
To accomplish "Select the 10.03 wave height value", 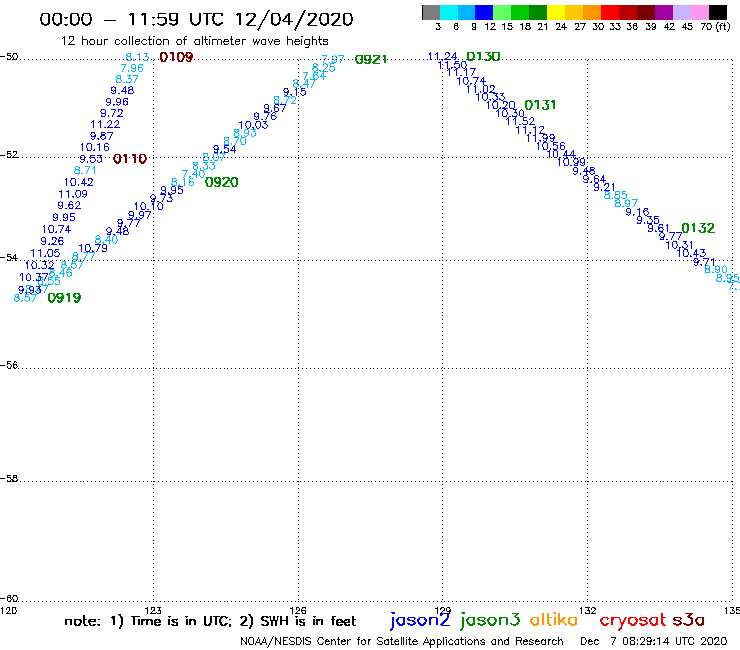I will click(253, 125).
